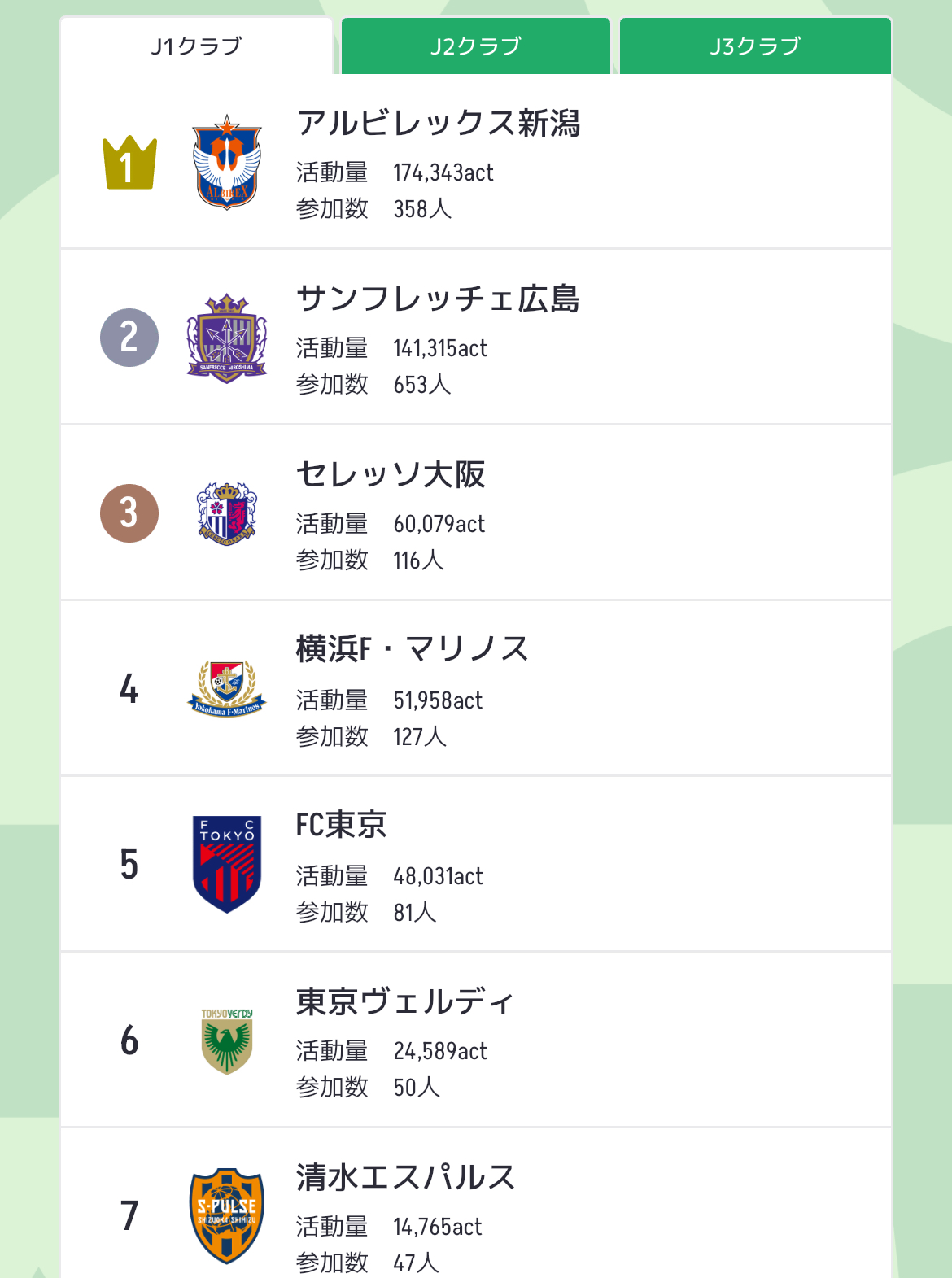Open セレッソ大阪 club name
The image size is (952, 1278).
coord(391,474)
